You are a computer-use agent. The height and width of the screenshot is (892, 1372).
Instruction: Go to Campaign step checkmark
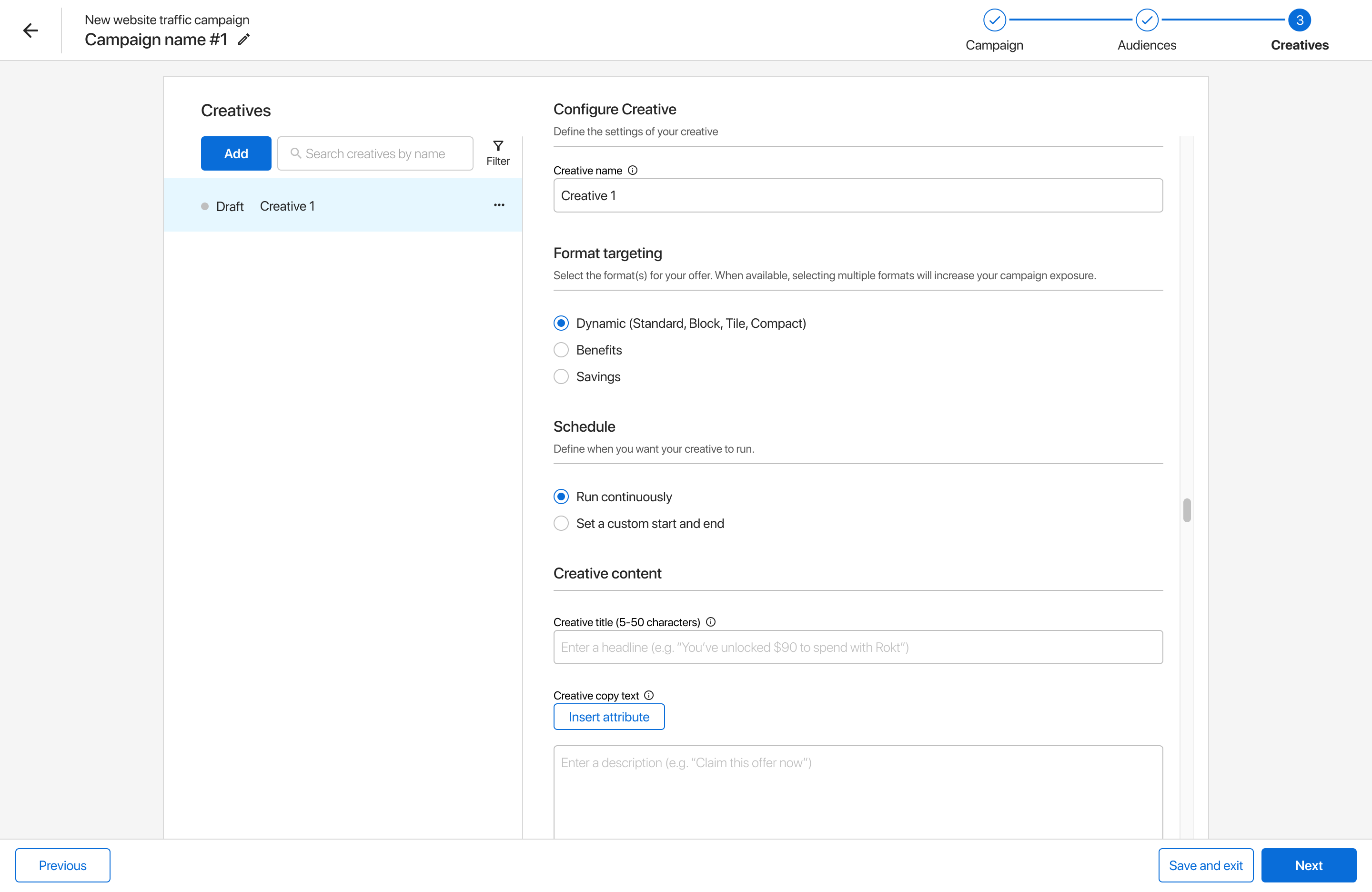click(x=994, y=20)
